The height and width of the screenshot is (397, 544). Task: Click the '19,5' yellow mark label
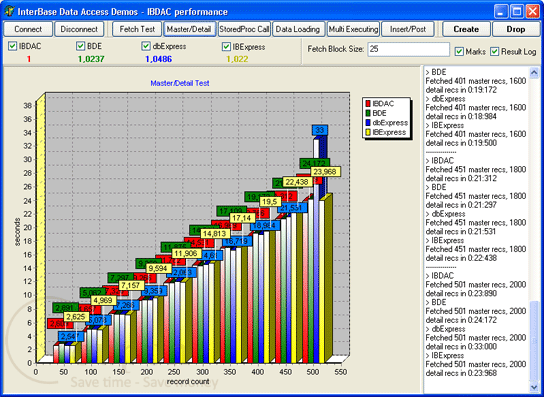coord(270,202)
